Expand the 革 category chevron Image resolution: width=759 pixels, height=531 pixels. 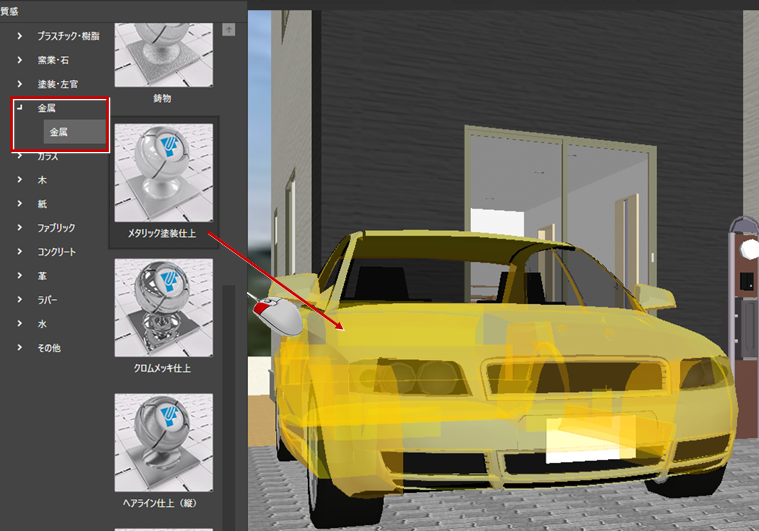pos(19,275)
